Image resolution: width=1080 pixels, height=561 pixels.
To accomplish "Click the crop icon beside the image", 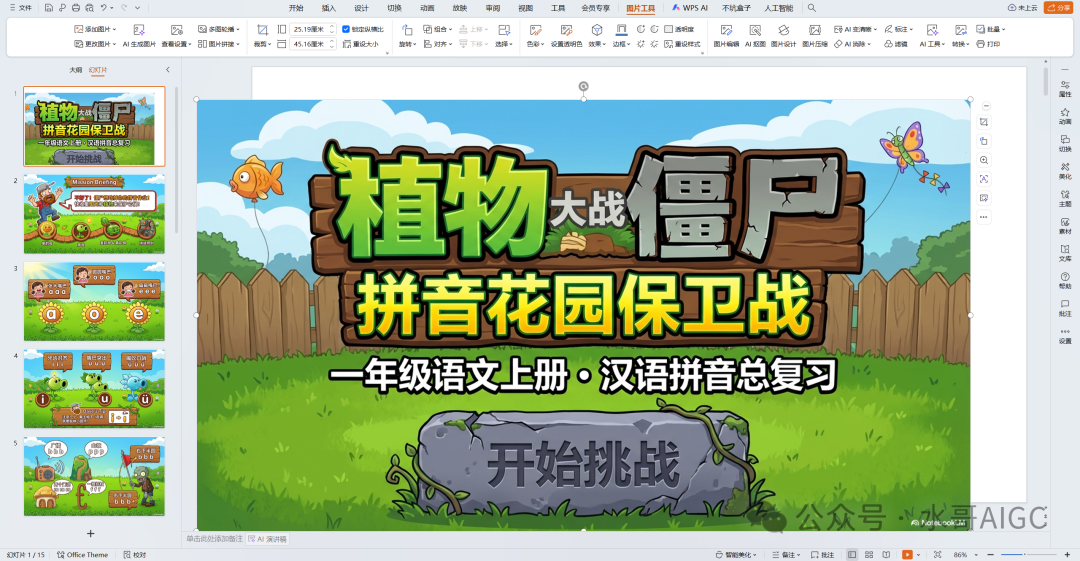I will pyautogui.click(x=984, y=122).
